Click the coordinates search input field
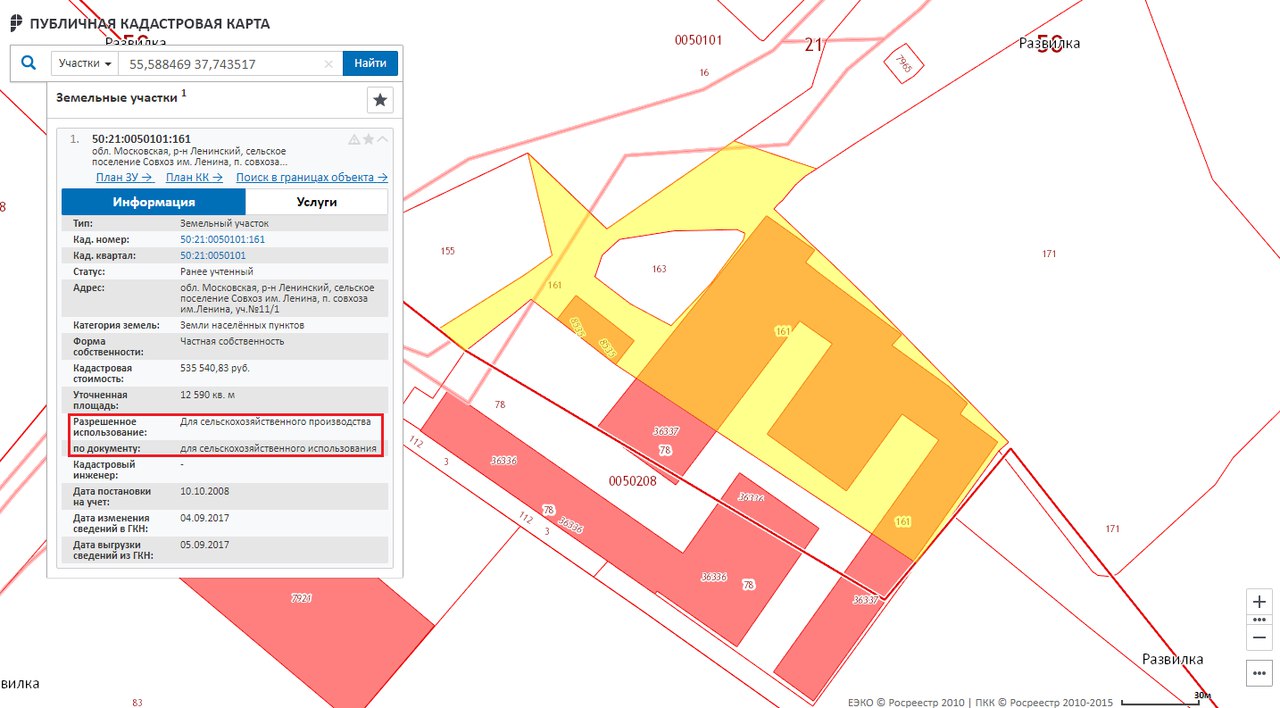This screenshot has width=1280, height=708. pos(220,64)
